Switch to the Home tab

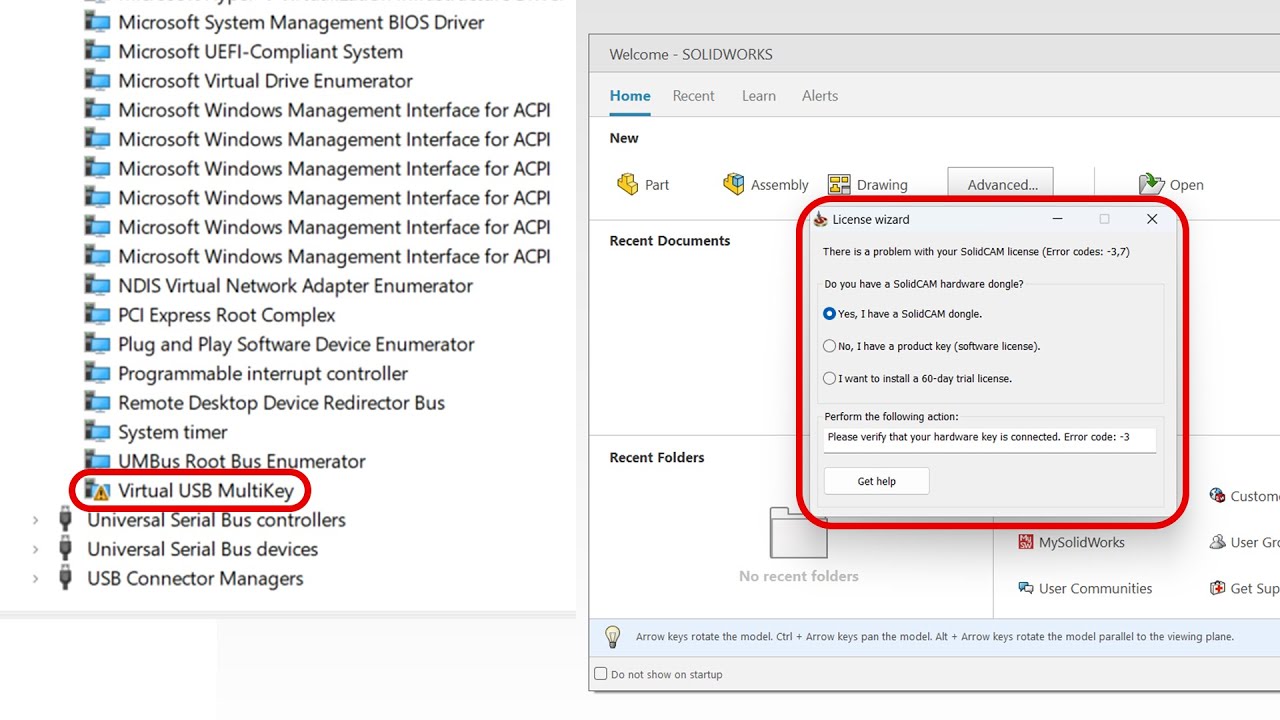[630, 96]
